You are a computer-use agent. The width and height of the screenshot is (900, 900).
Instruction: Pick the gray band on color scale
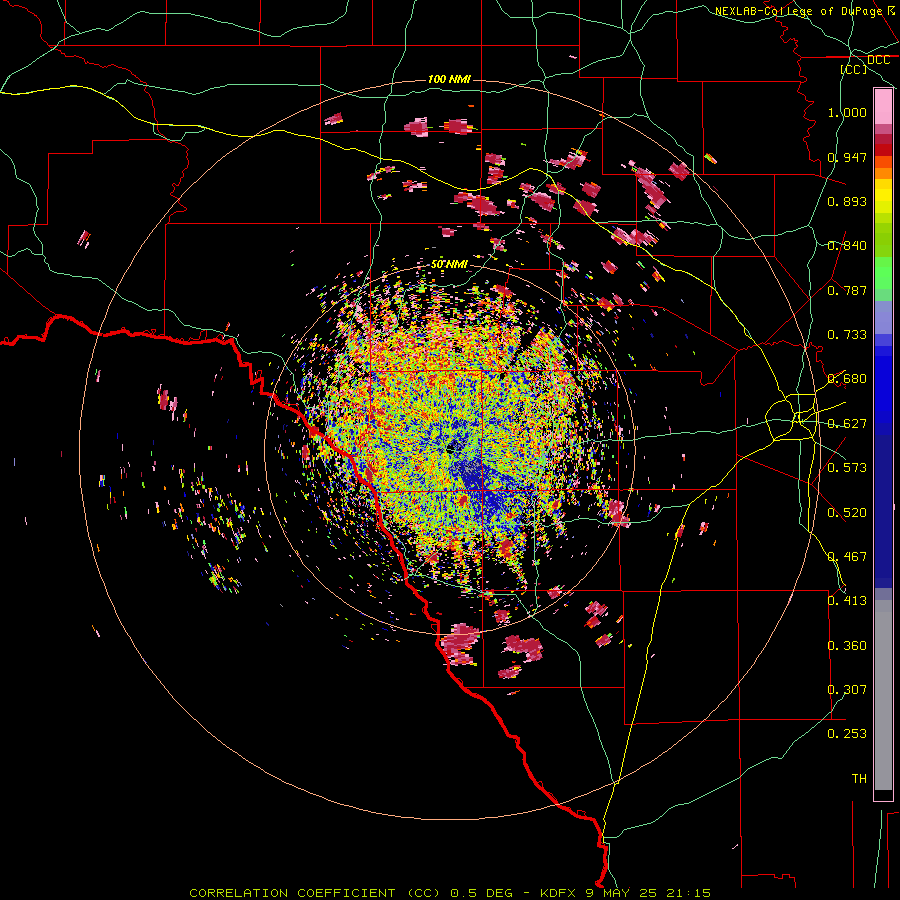pyautogui.click(x=883, y=695)
